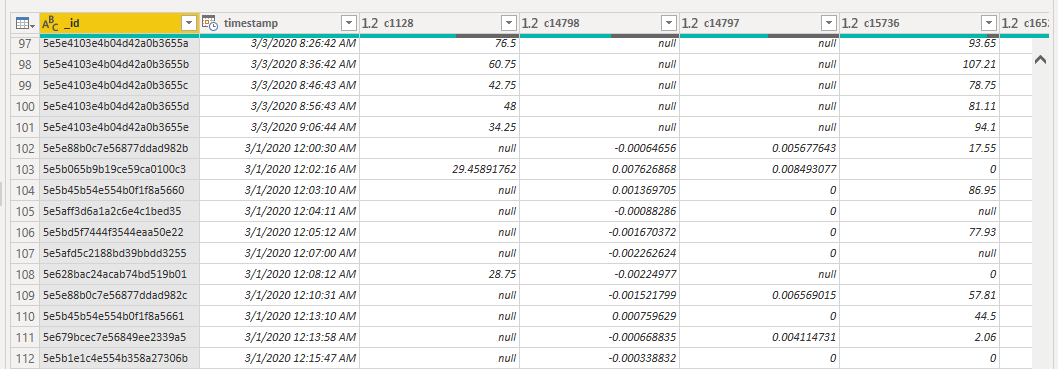Click timestamp 3/1/2020 12:00:30 AM

click(x=300, y=148)
